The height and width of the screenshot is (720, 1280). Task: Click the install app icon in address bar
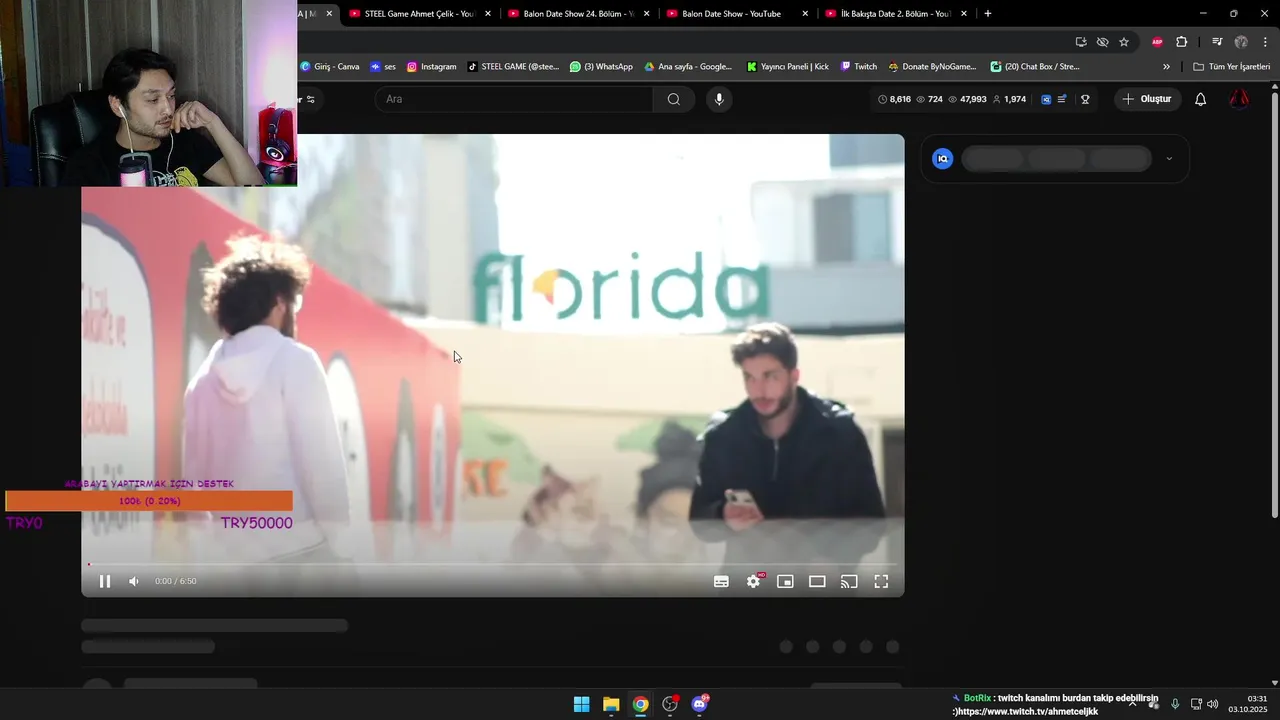point(1081,42)
